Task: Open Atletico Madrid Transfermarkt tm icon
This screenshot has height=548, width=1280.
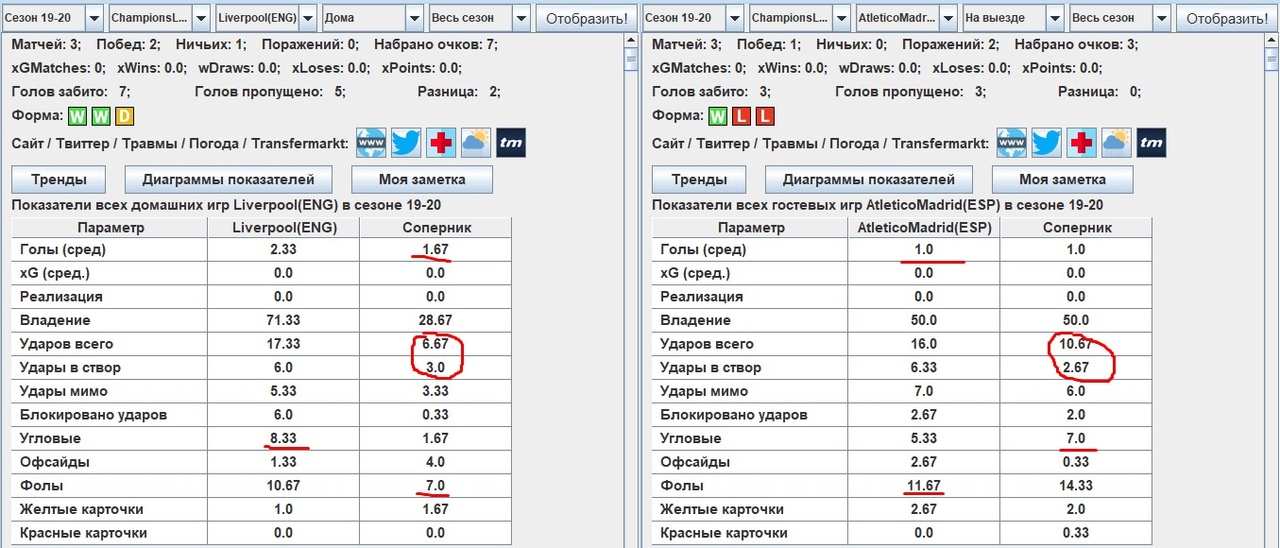Action: point(1151,143)
